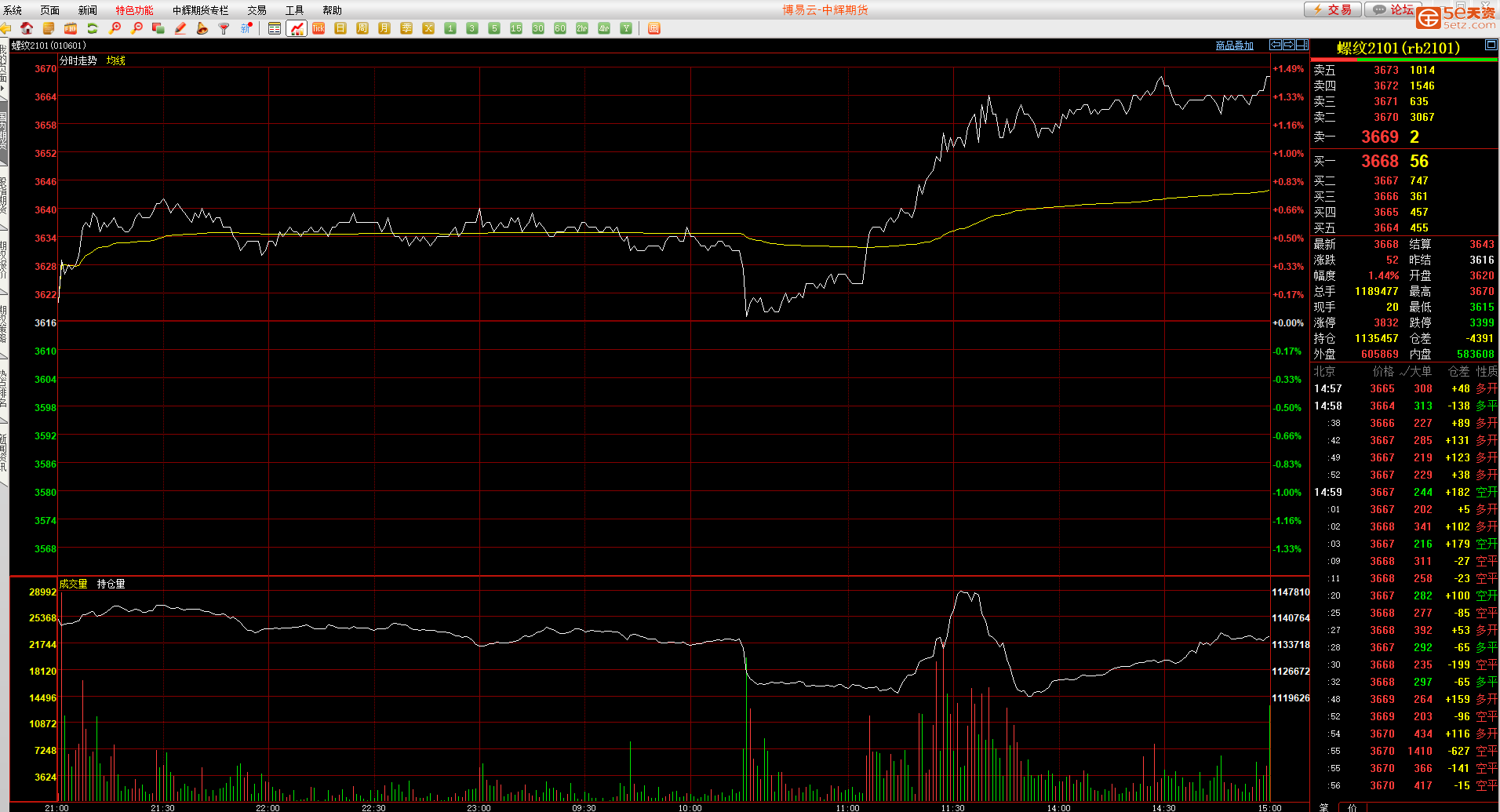Click the right arrow chart navigation icon
This screenshot has height=812, width=1500.
coord(1289,45)
